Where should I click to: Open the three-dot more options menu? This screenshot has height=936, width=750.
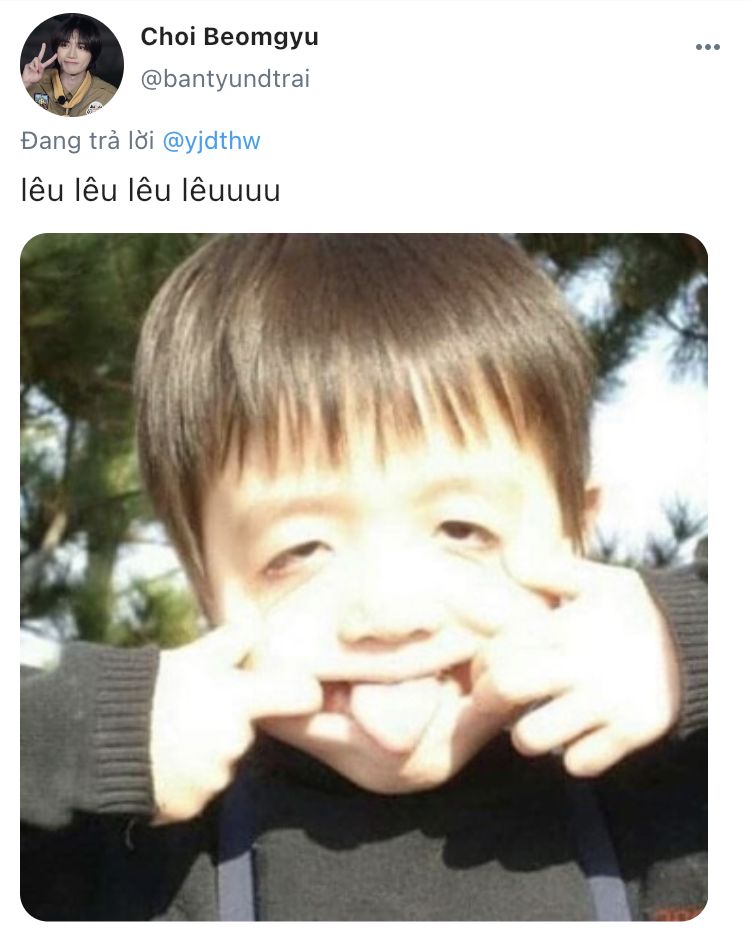[708, 47]
